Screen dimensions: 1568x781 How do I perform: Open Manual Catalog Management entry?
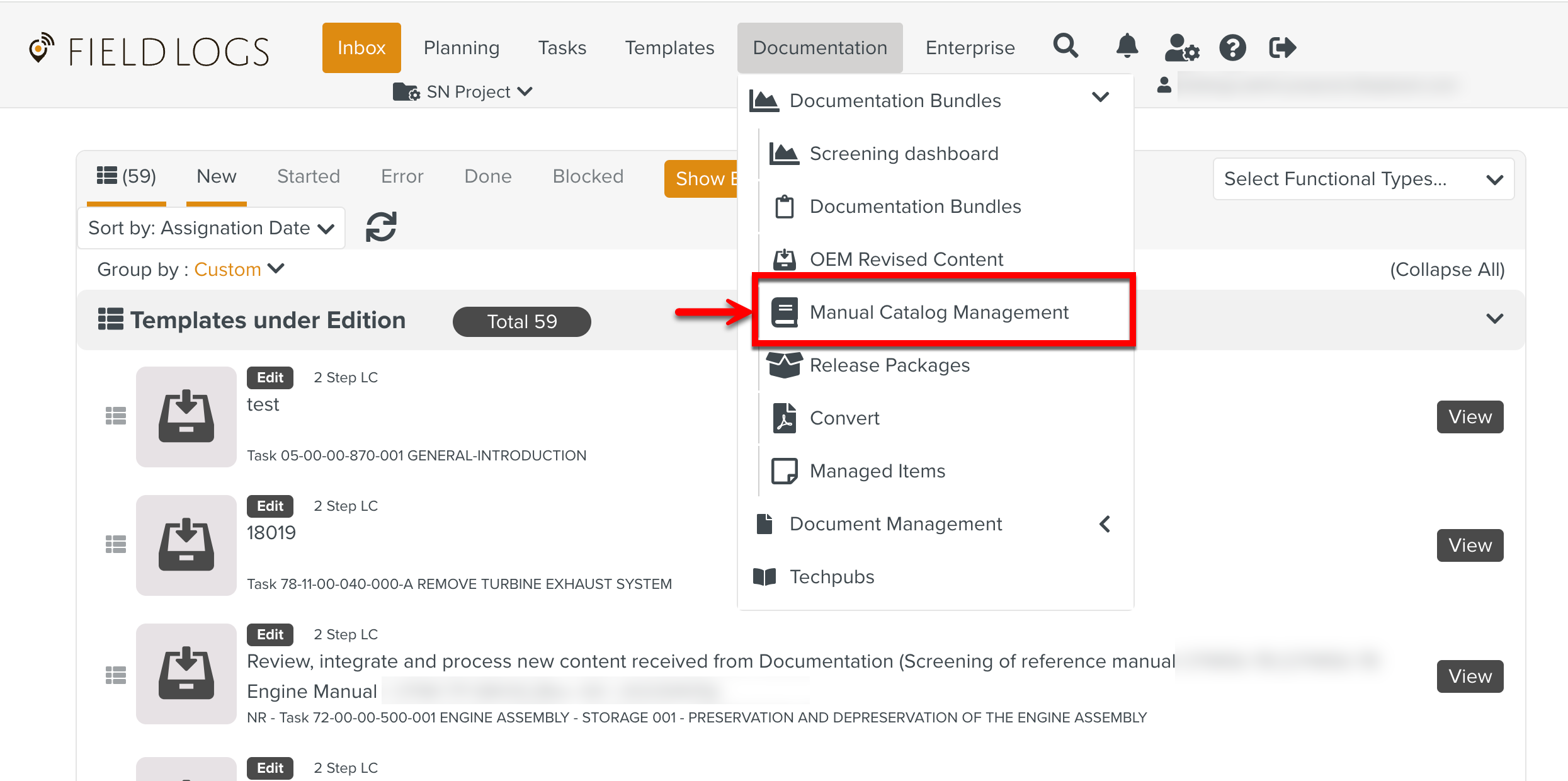pos(938,312)
